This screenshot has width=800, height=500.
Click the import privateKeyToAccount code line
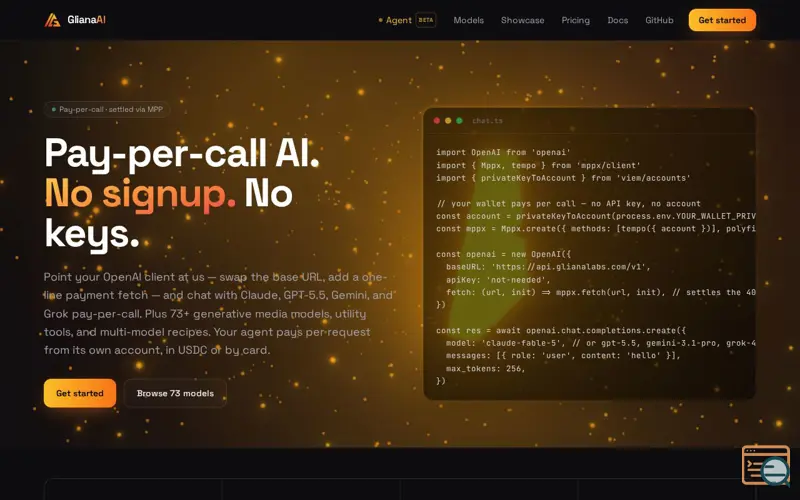click(x=563, y=178)
